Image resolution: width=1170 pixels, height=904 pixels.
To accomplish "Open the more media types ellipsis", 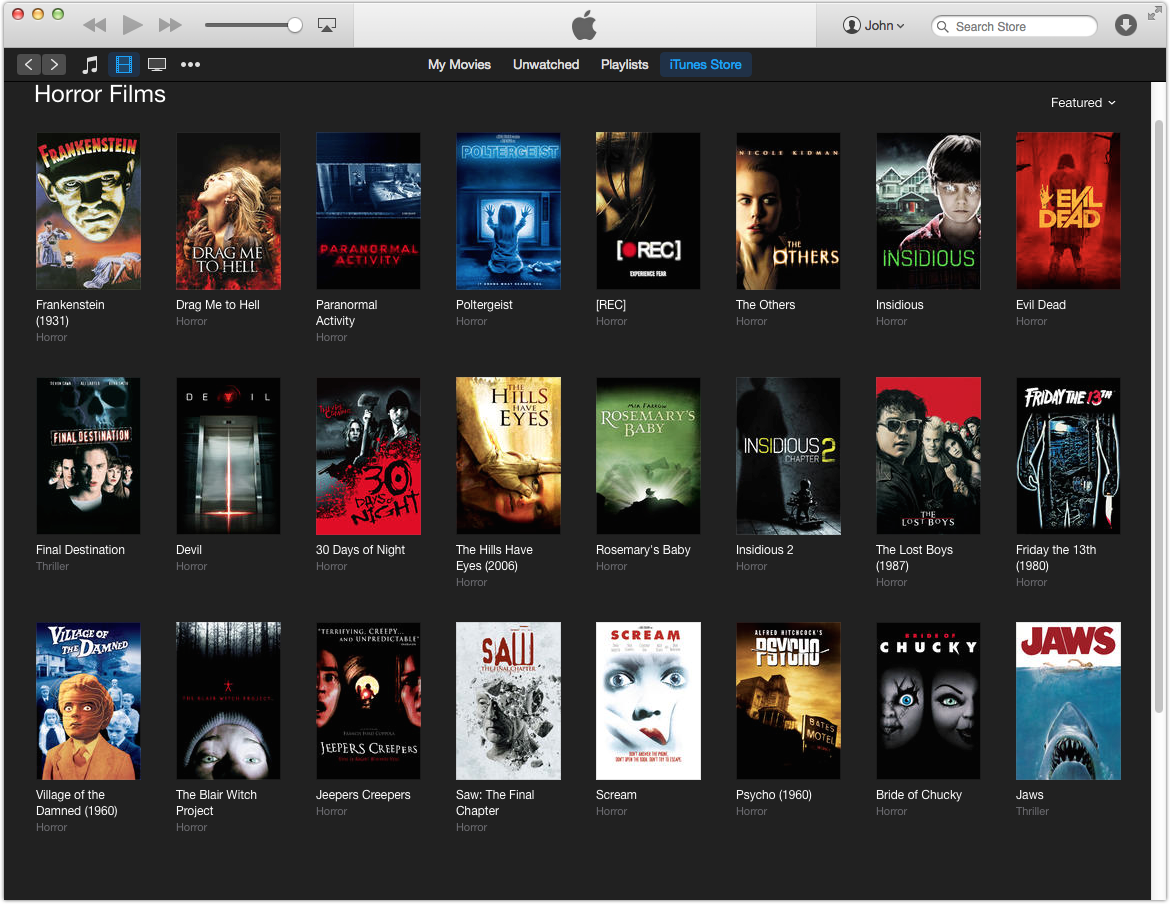I will [x=190, y=64].
